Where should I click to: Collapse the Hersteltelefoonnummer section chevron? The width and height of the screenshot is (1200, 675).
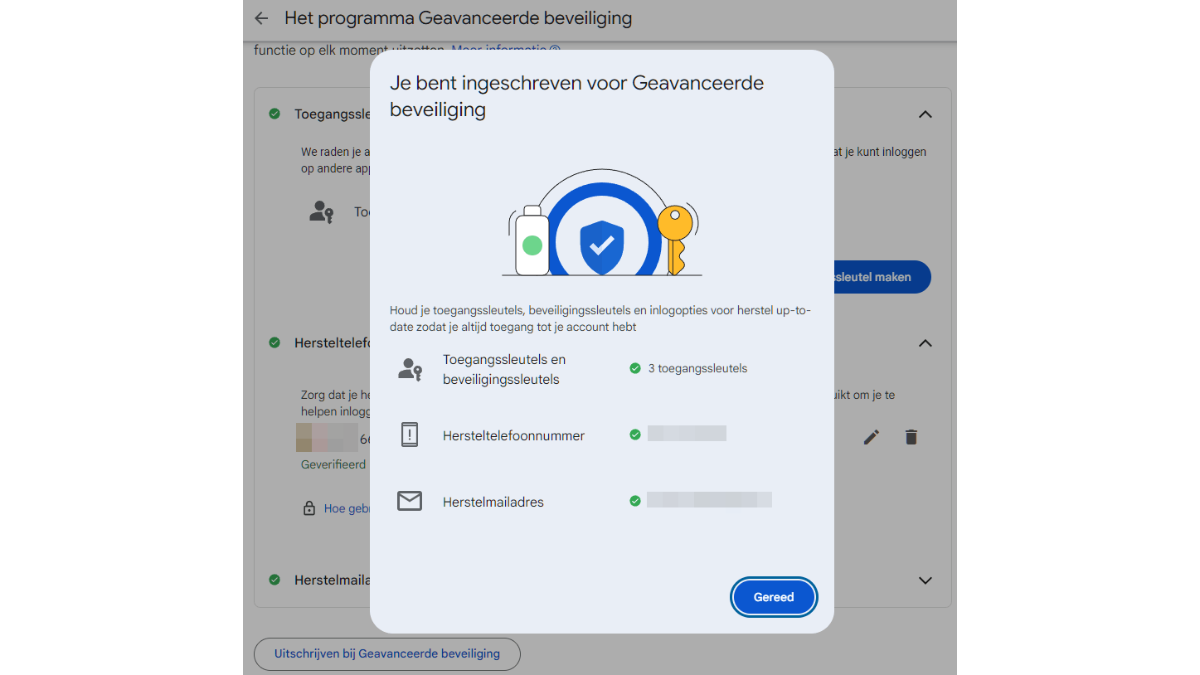[x=925, y=343]
